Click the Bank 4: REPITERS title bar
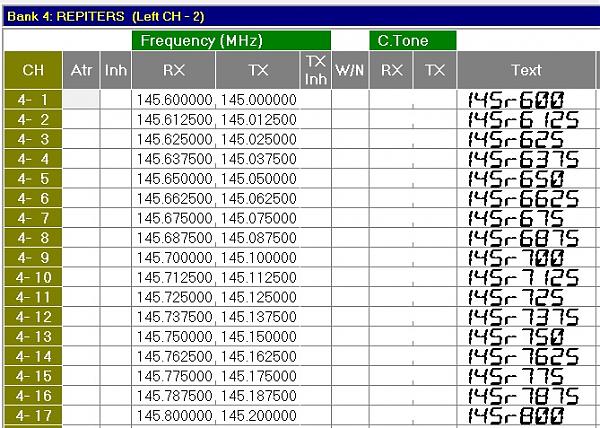This screenshot has width=600, height=428. (x=301, y=16)
